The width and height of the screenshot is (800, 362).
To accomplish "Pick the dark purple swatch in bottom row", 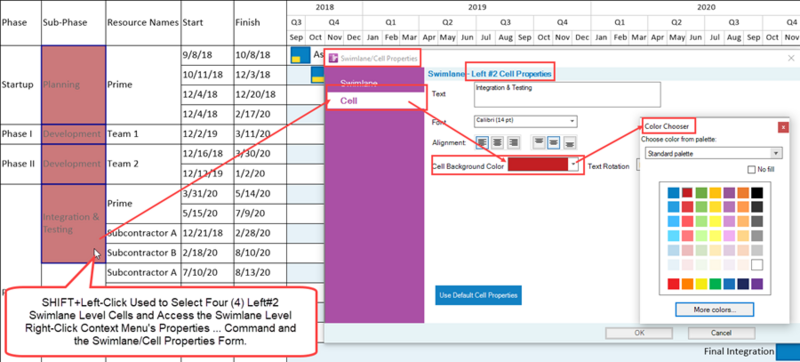I will click(x=757, y=283).
